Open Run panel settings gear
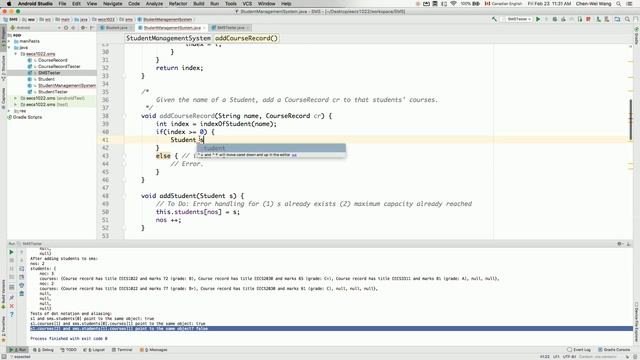Screen dimensions: 640x360 point(620,244)
